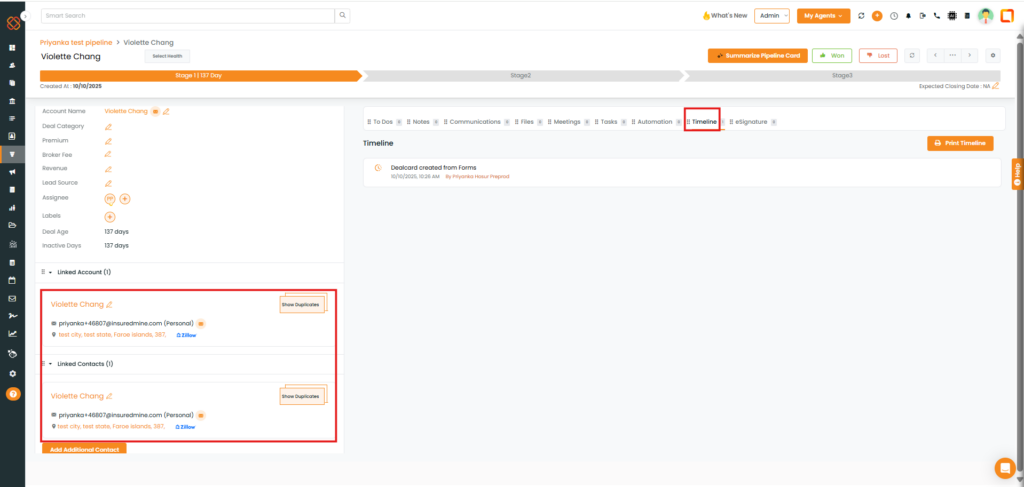Edit Deal Category with pencil icon
This screenshot has height=487, width=1024.
pyautogui.click(x=108, y=126)
